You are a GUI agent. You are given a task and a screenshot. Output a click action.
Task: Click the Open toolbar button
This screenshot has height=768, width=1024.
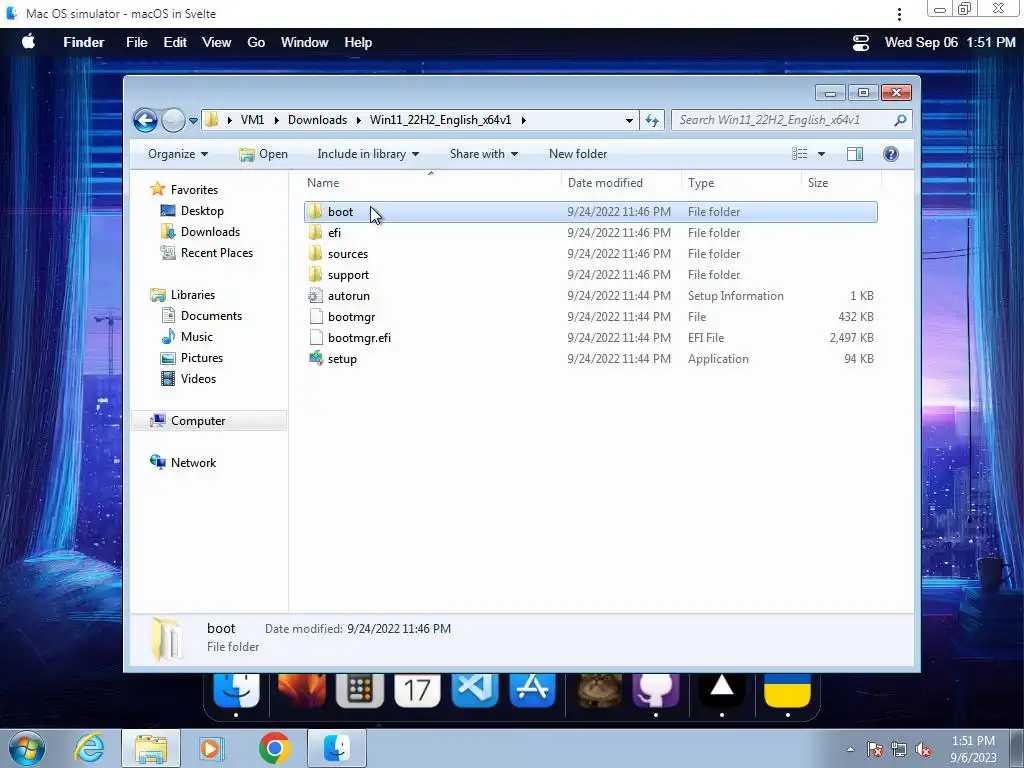263,154
